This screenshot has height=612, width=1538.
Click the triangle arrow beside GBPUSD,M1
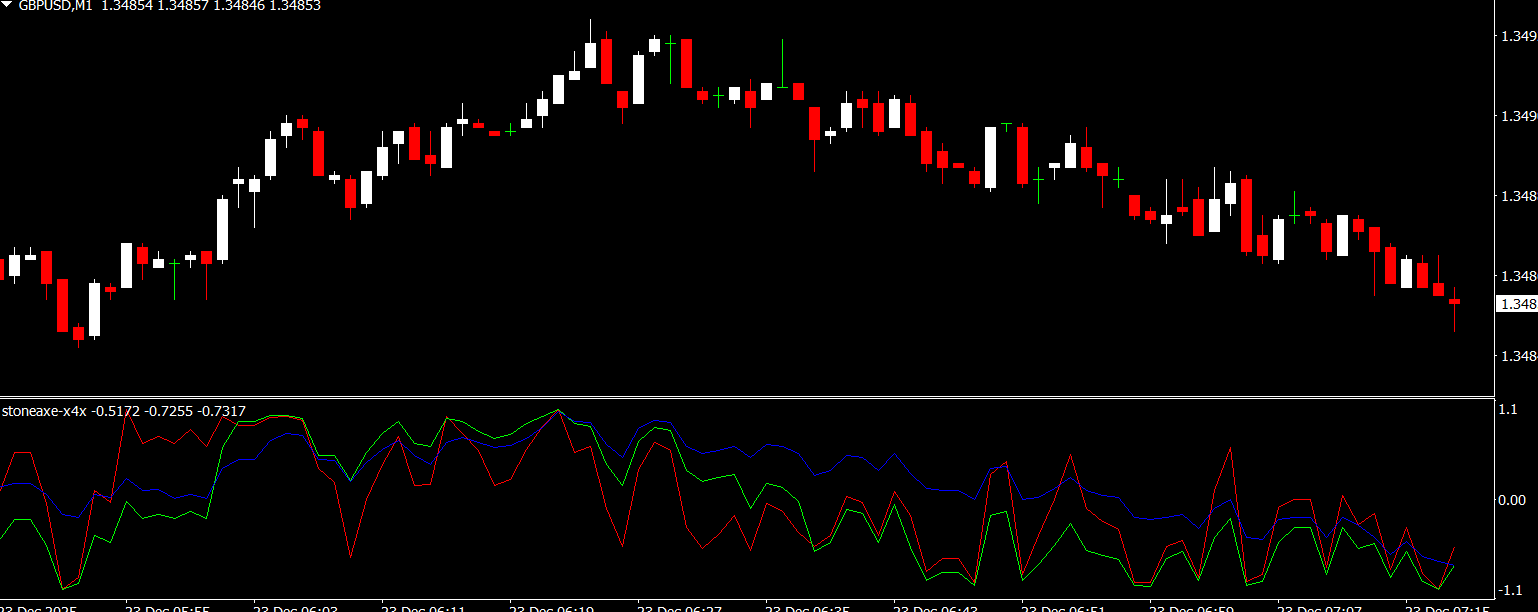click(x=8, y=6)
